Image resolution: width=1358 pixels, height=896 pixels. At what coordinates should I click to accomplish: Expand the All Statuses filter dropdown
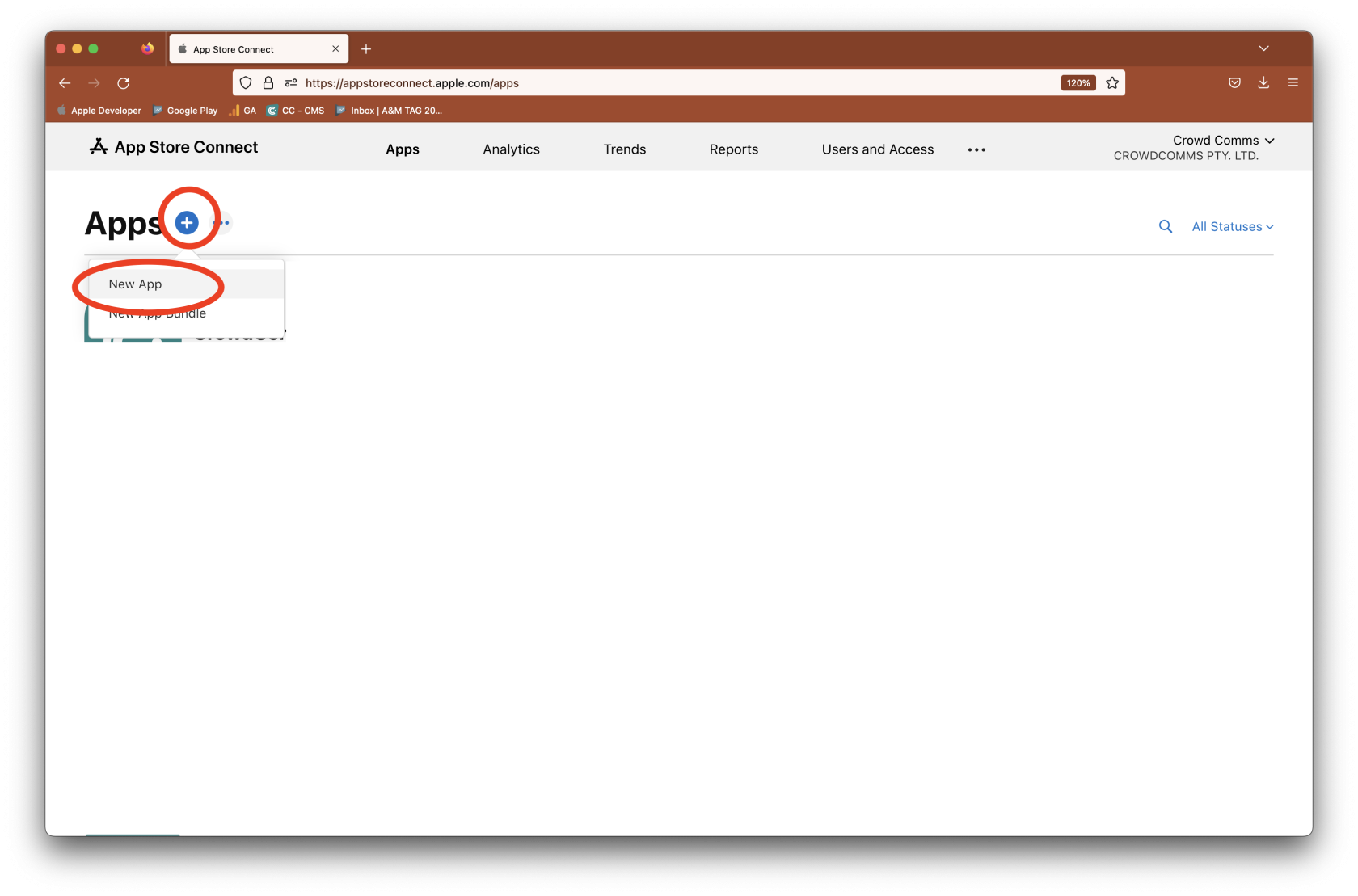pyautogui.click(x=1232, y=227)
